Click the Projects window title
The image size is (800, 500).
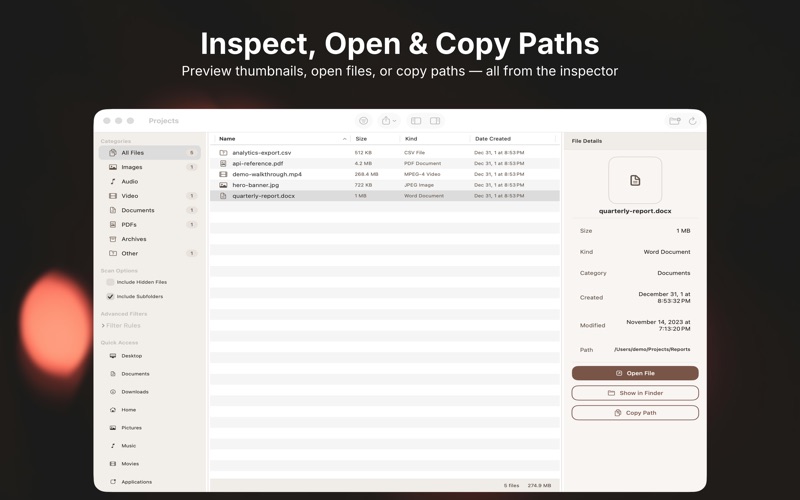click(x=163, y=121)
